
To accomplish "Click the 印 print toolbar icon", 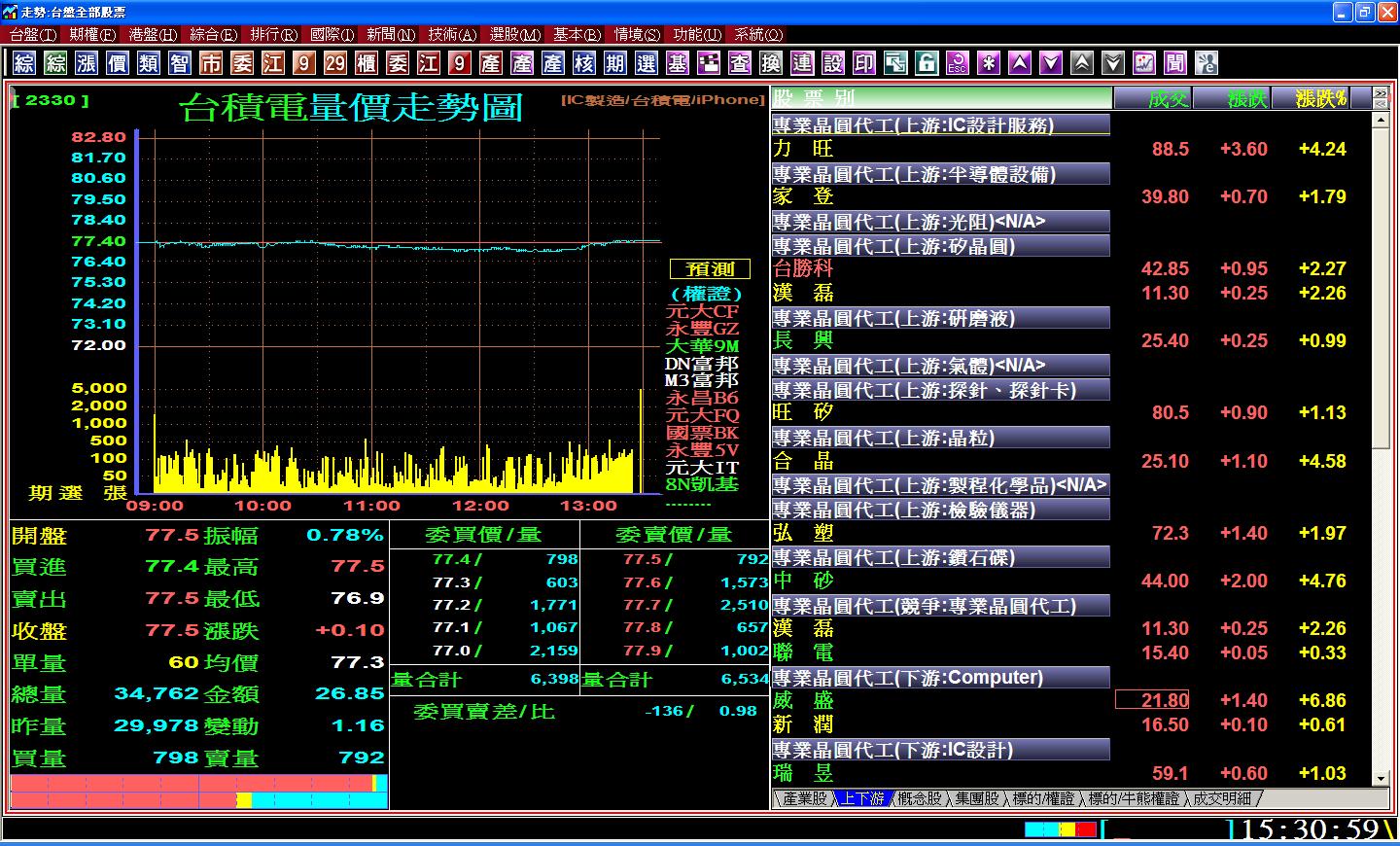I will pyautogui.click(x=864, y=63).
